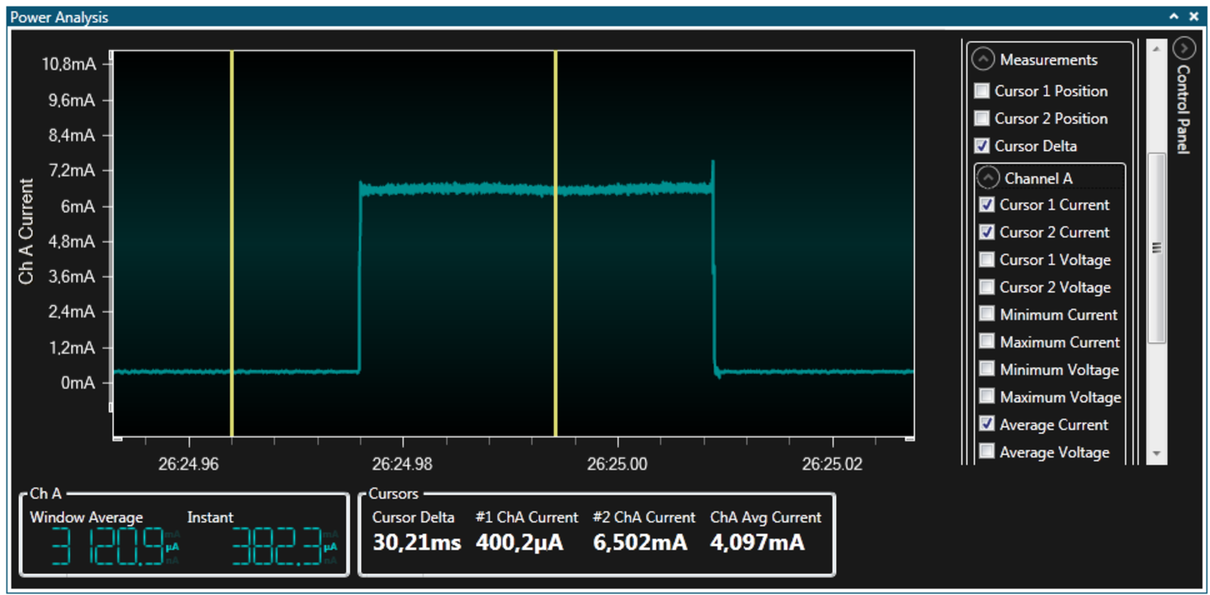
Task: Enable Cursor 2 Voltage checkbox
Action: (988, 287)
